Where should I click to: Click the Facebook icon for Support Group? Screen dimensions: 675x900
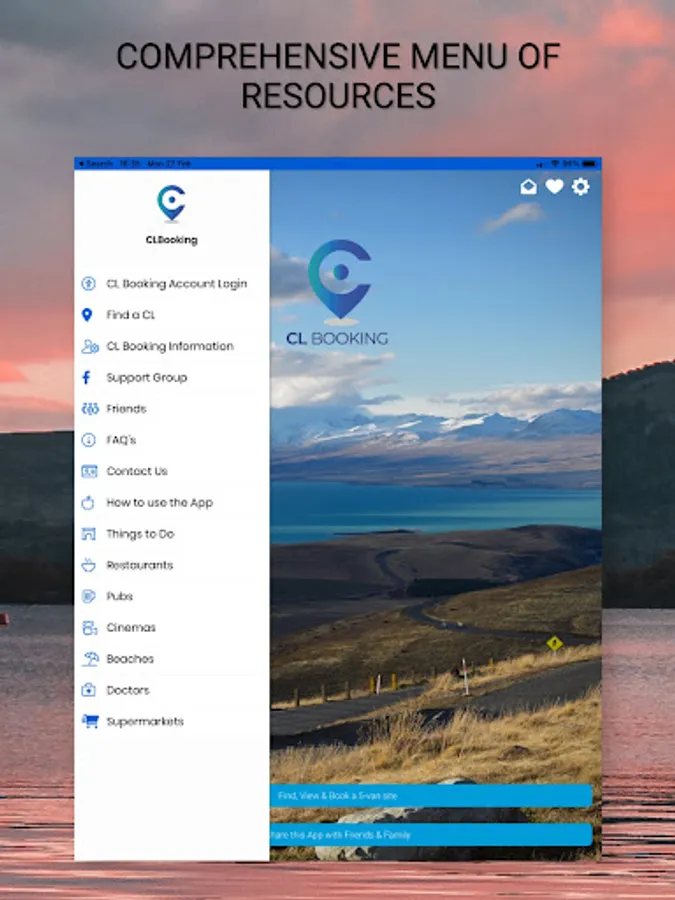coord(87,377)
